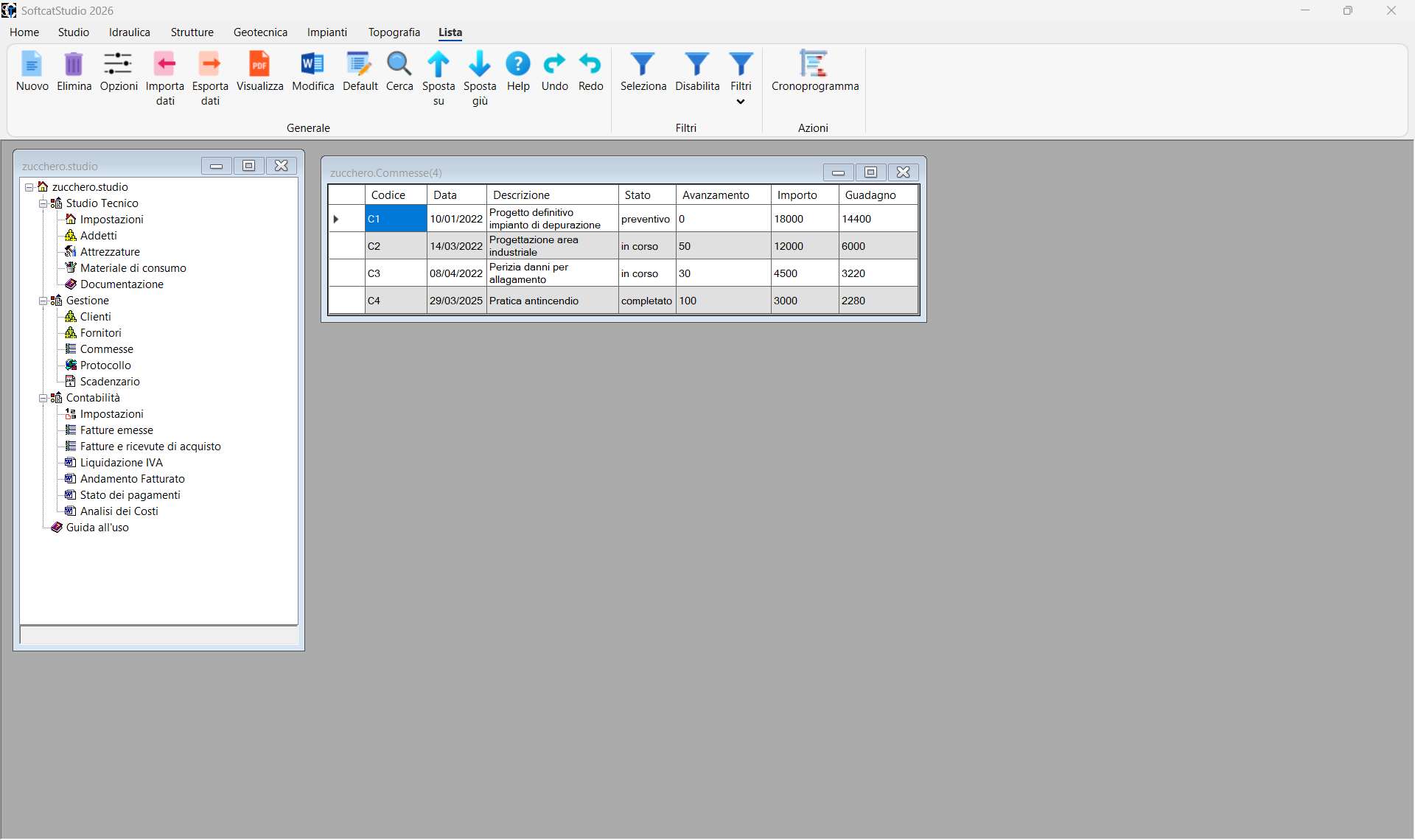Select Attrezzature in the tree

click(110, 252)
